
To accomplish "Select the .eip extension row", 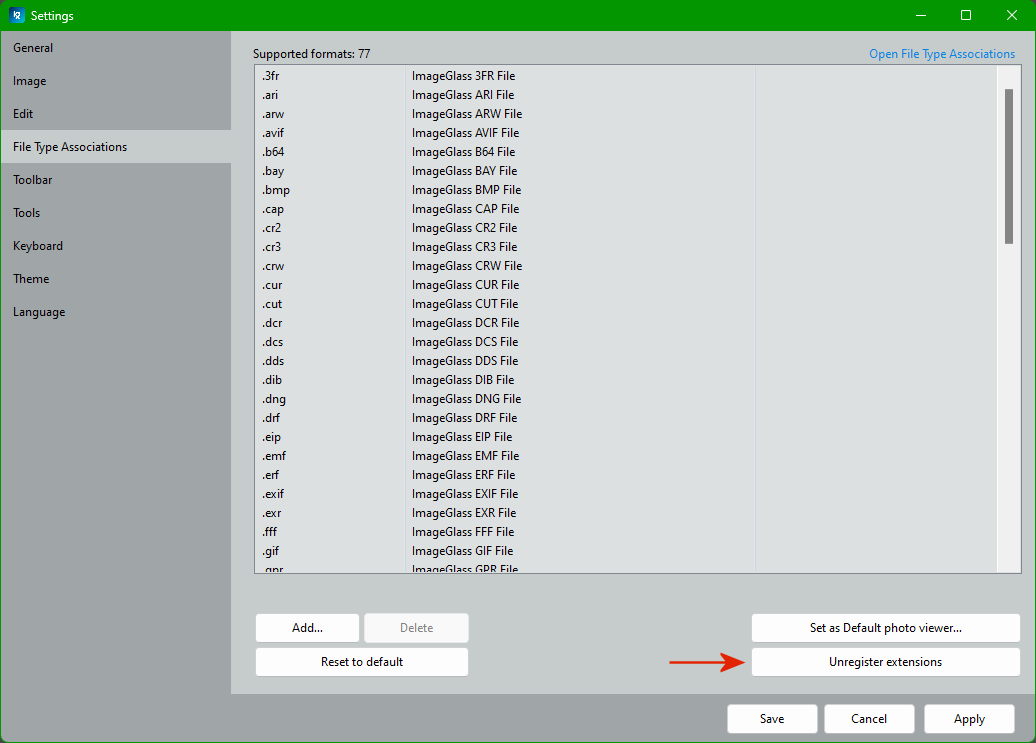I will [625, 437].
